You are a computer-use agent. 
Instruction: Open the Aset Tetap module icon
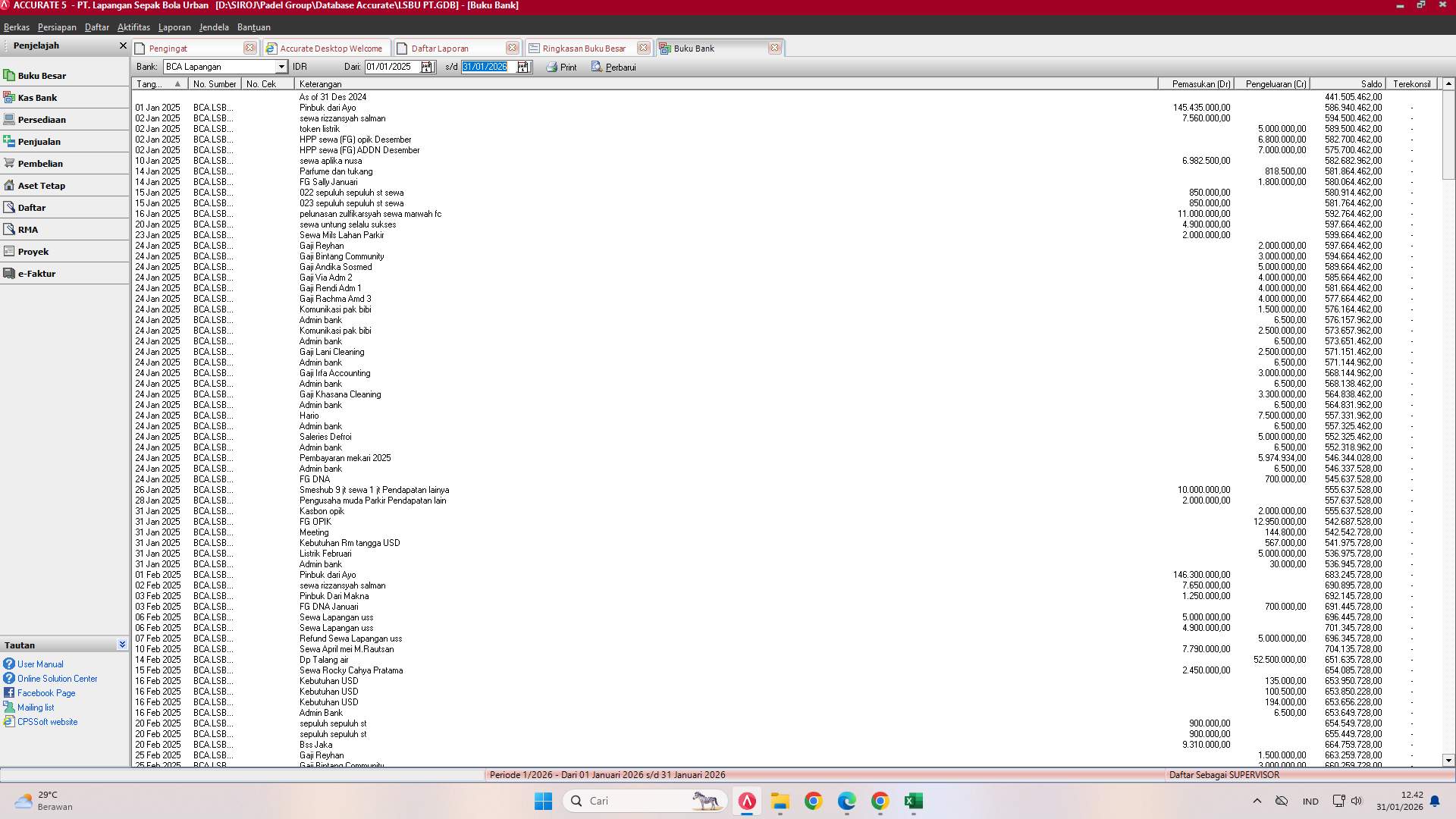point(9,185)
